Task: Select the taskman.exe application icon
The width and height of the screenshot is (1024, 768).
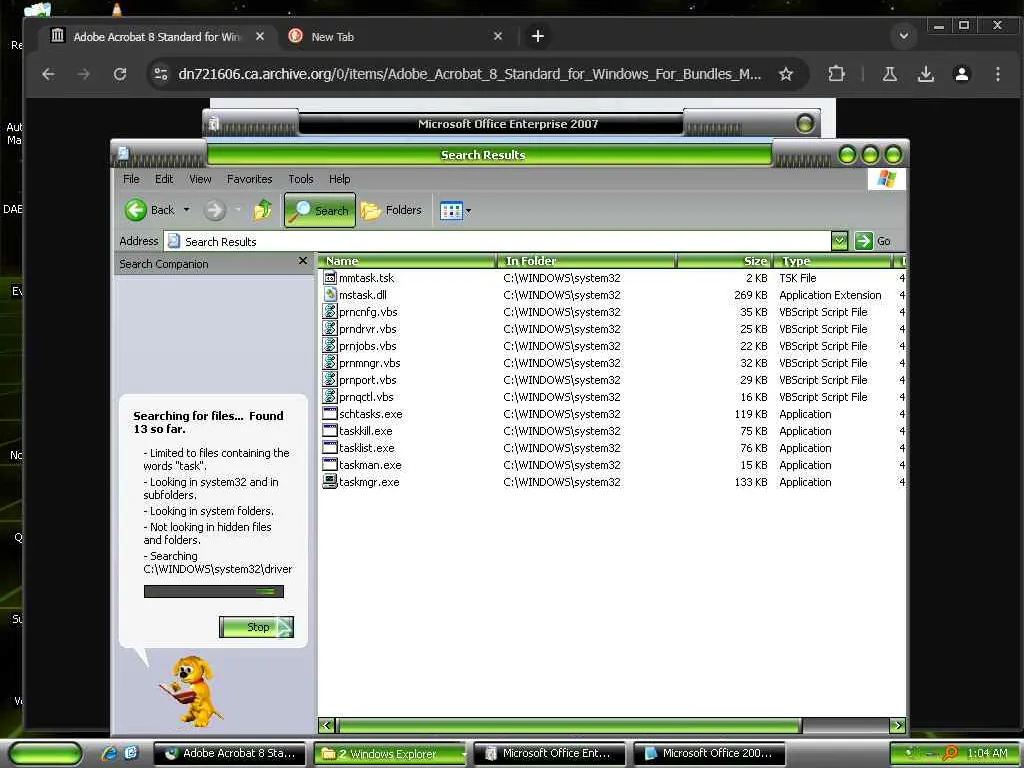Action: [330, 464]
